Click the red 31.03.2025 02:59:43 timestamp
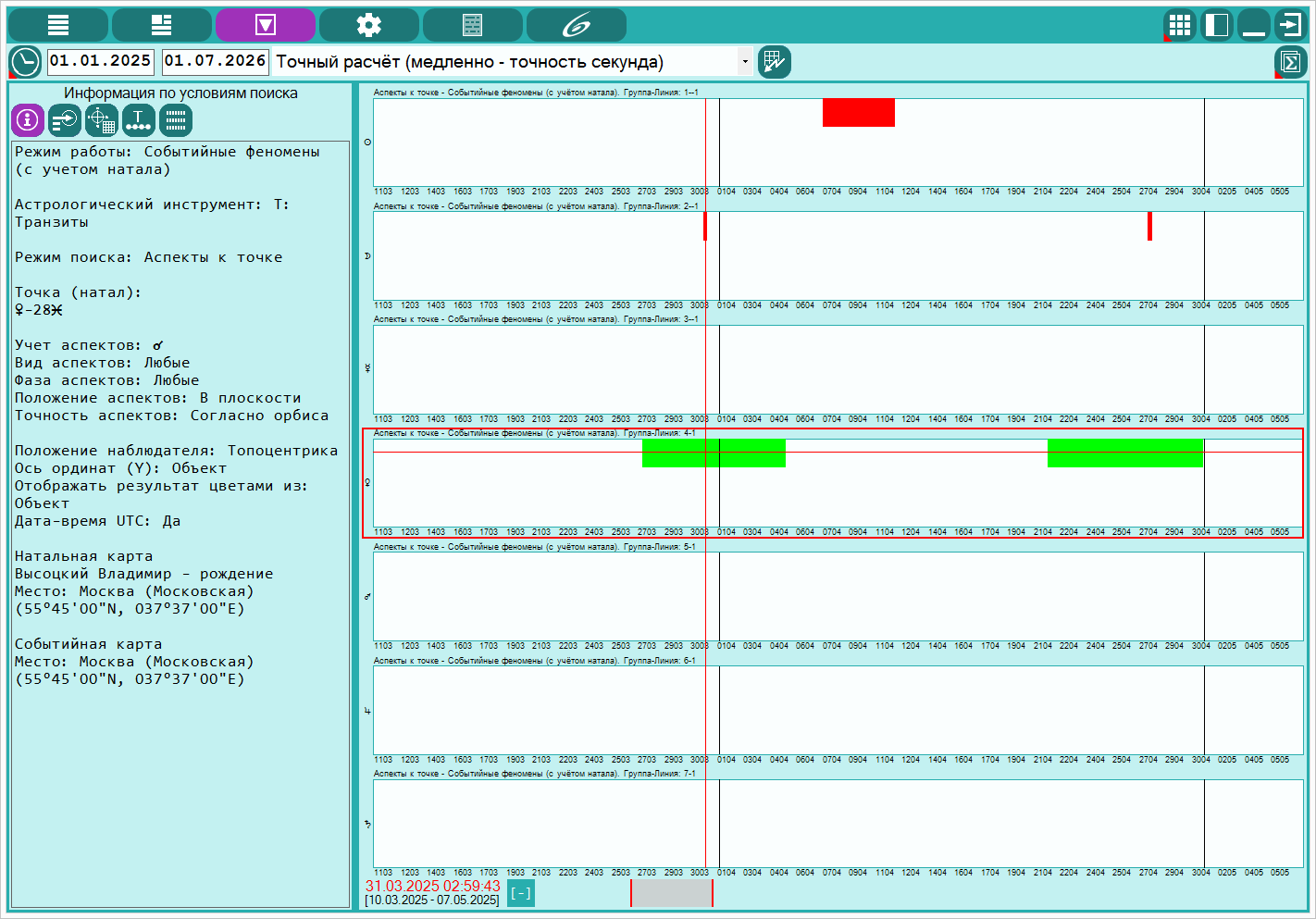Viewport: 1316px width, 919px height. pyautogui.click(x=432, y=886)
